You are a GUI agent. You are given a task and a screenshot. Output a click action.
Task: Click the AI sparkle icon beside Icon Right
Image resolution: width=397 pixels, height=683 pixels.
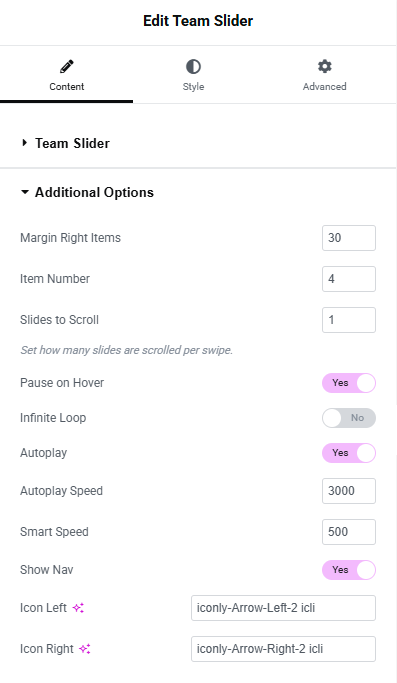[x=85, y=649]
